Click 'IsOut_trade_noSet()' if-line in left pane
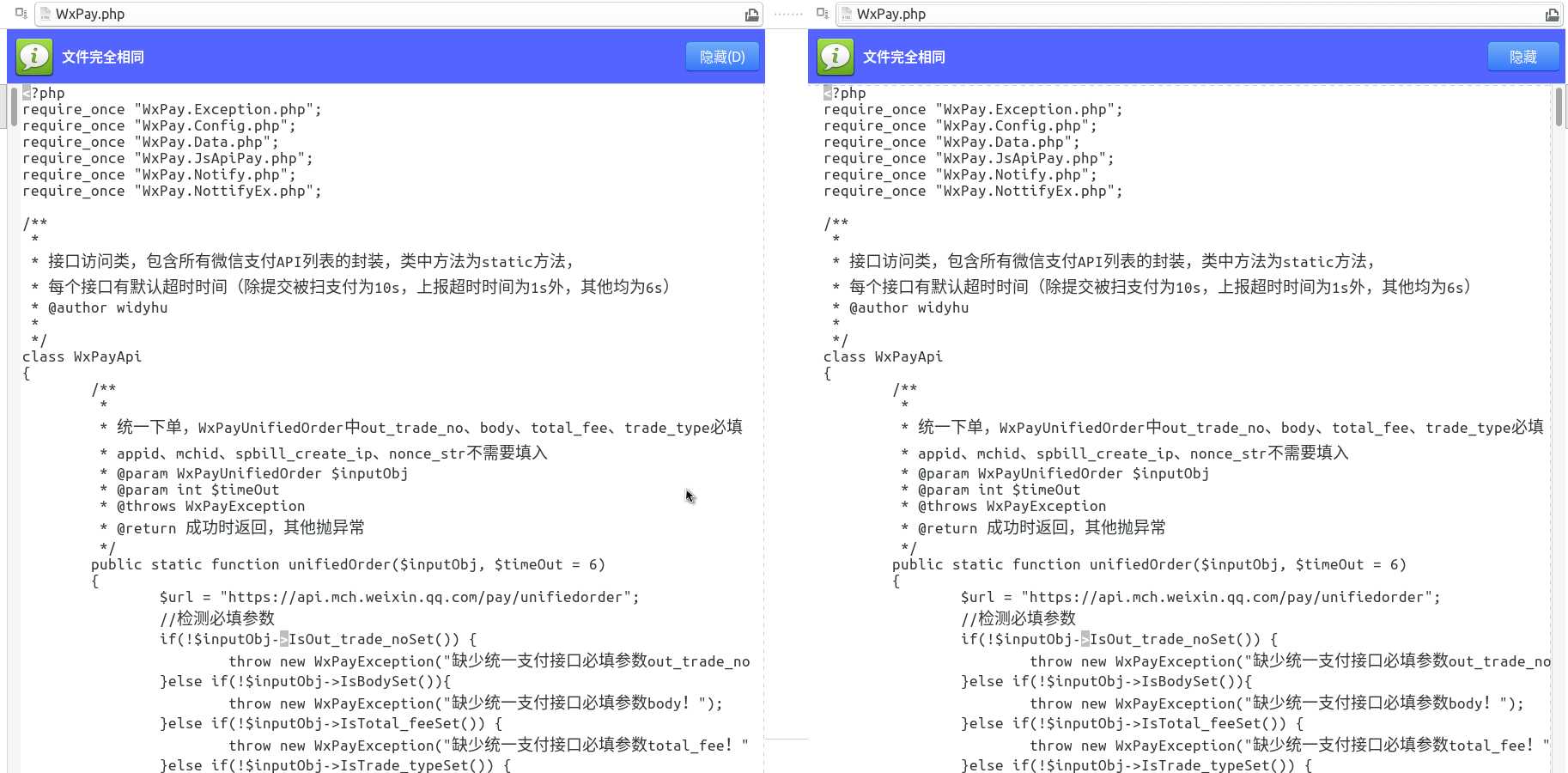This screenshot has height=773, width=1568. [318, 639]
